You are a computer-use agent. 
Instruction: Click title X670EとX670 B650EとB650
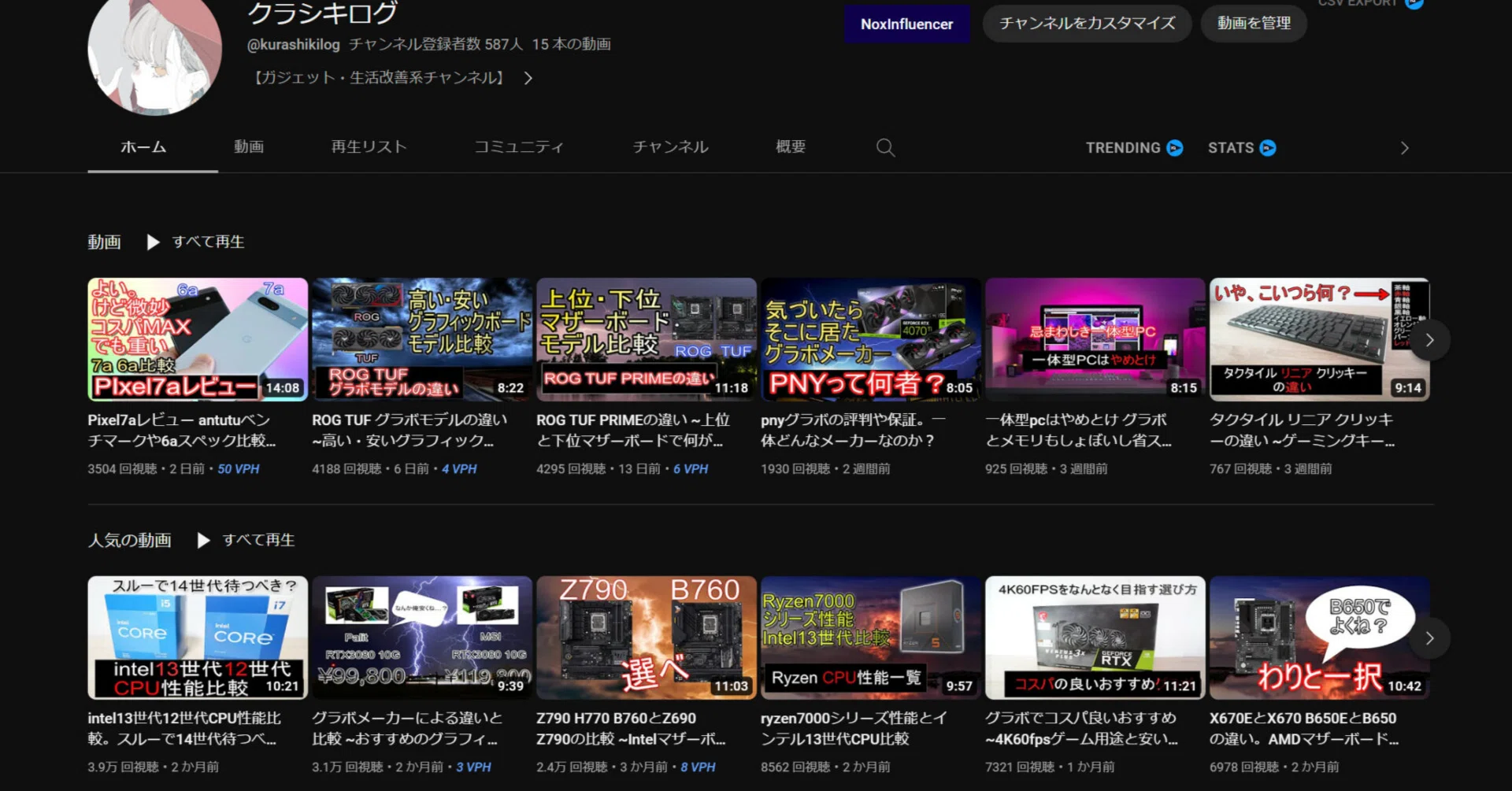coord(1304,729)
